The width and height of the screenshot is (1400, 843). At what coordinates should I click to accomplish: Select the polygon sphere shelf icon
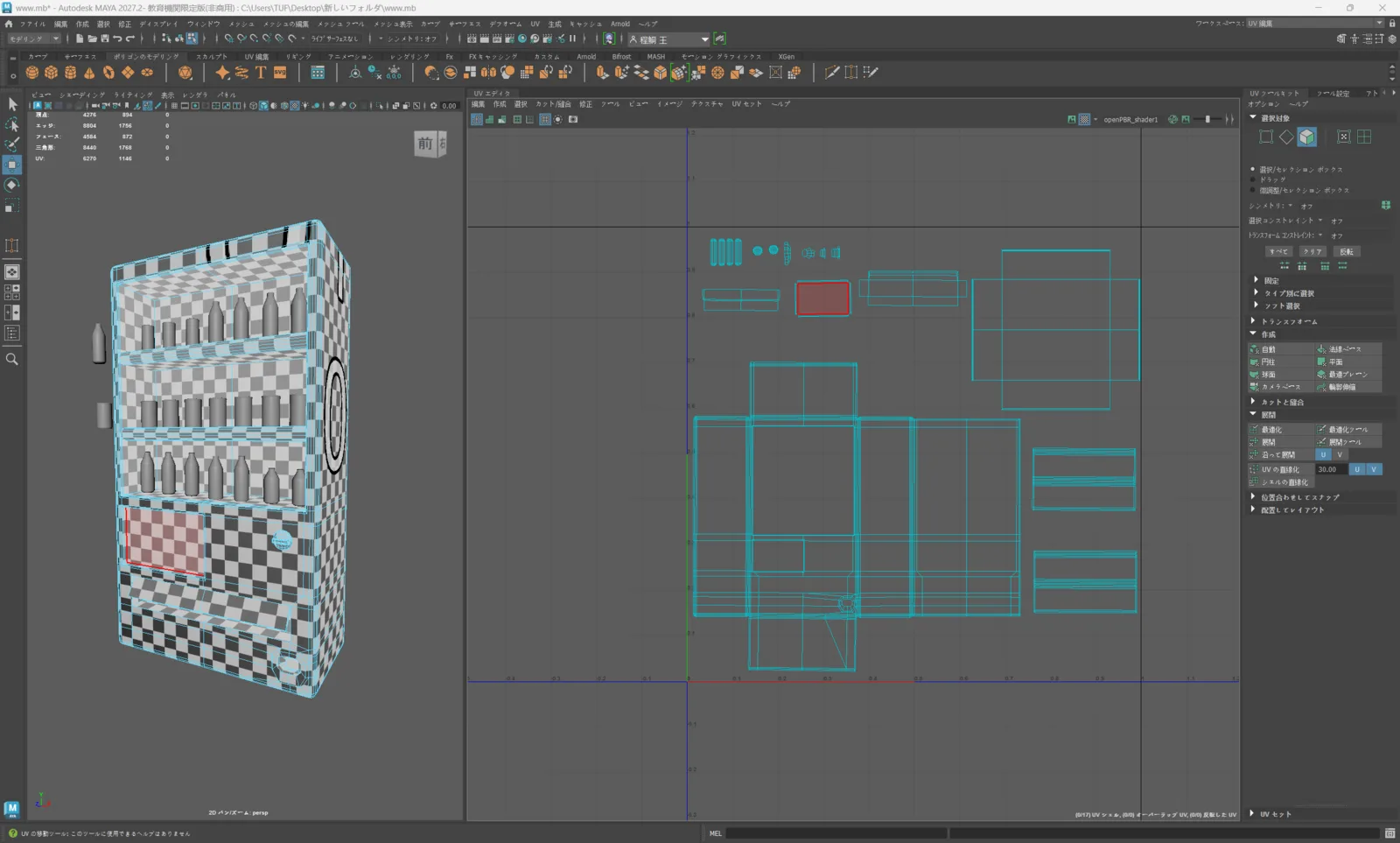coord(32,73)
